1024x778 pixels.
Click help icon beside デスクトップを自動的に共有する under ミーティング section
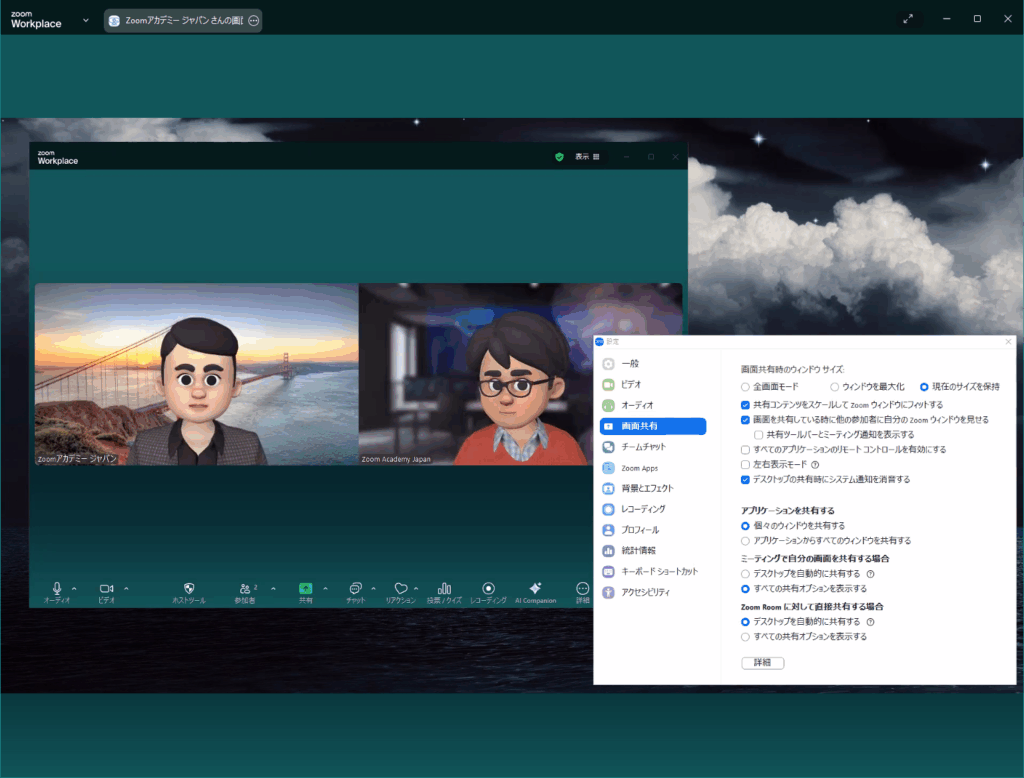click(x=871, y=574)
